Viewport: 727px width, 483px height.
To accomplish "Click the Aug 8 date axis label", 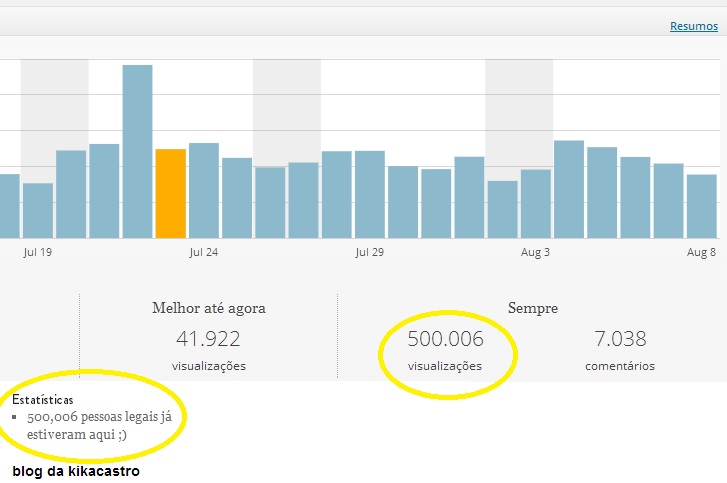I will tap(702, 252).
